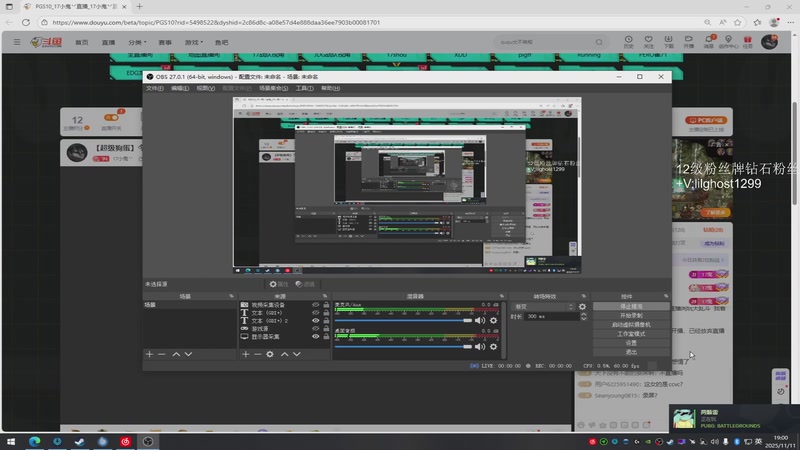Viewport: 800px width, 450px height.
Task: Mute the microphone/Aux speaker icon
Action: click(x=480, y=320)
